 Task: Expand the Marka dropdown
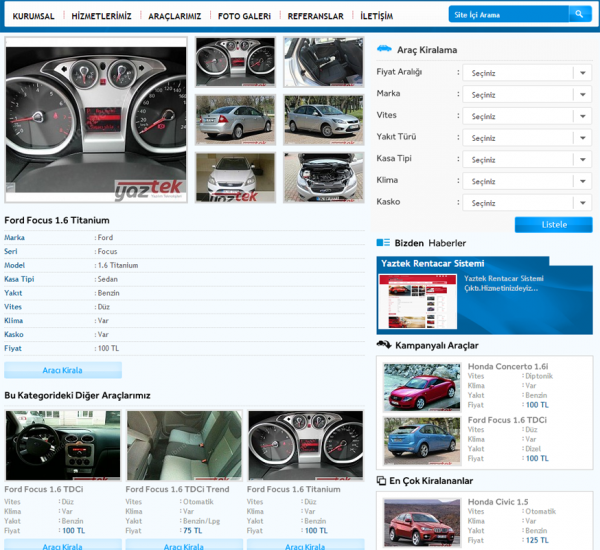[x=527, y=95]
